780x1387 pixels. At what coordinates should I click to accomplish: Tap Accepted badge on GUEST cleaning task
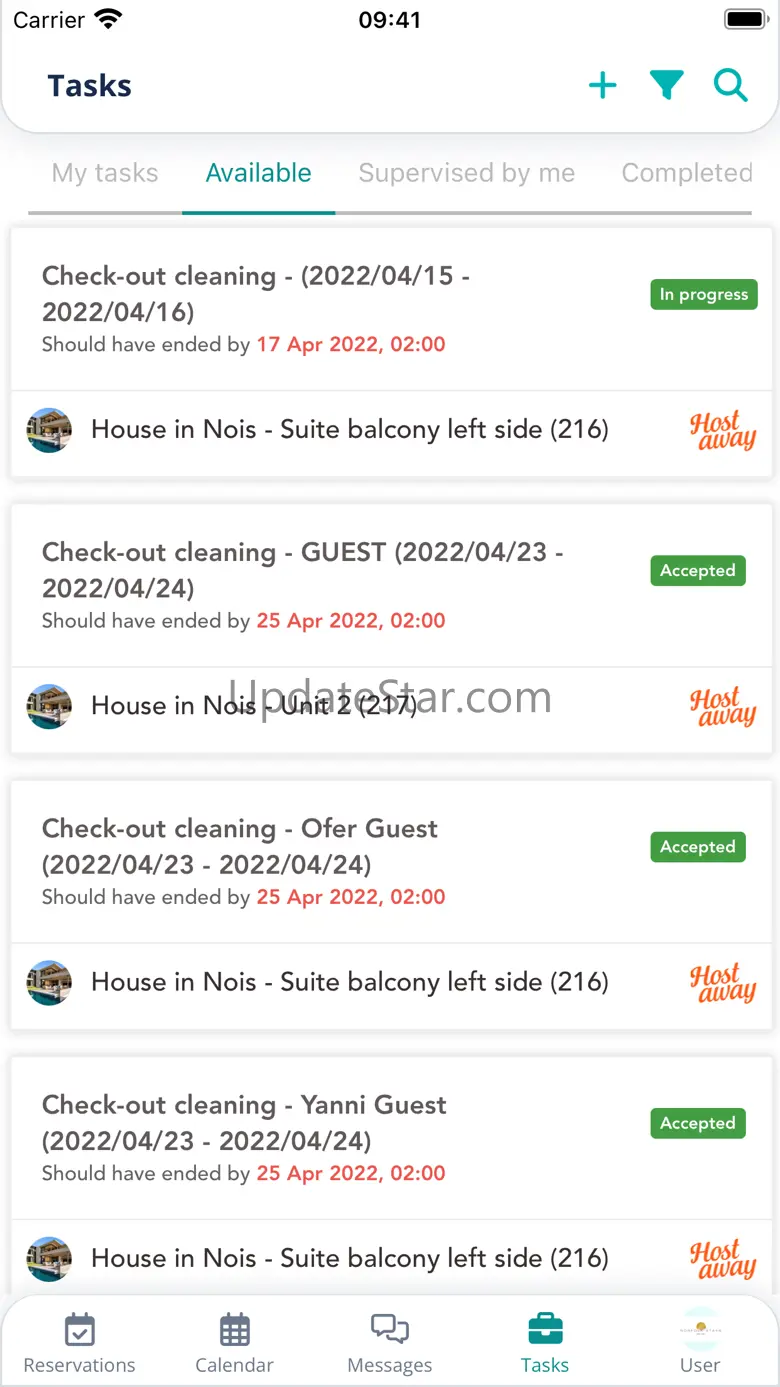(x=698, y=571)
